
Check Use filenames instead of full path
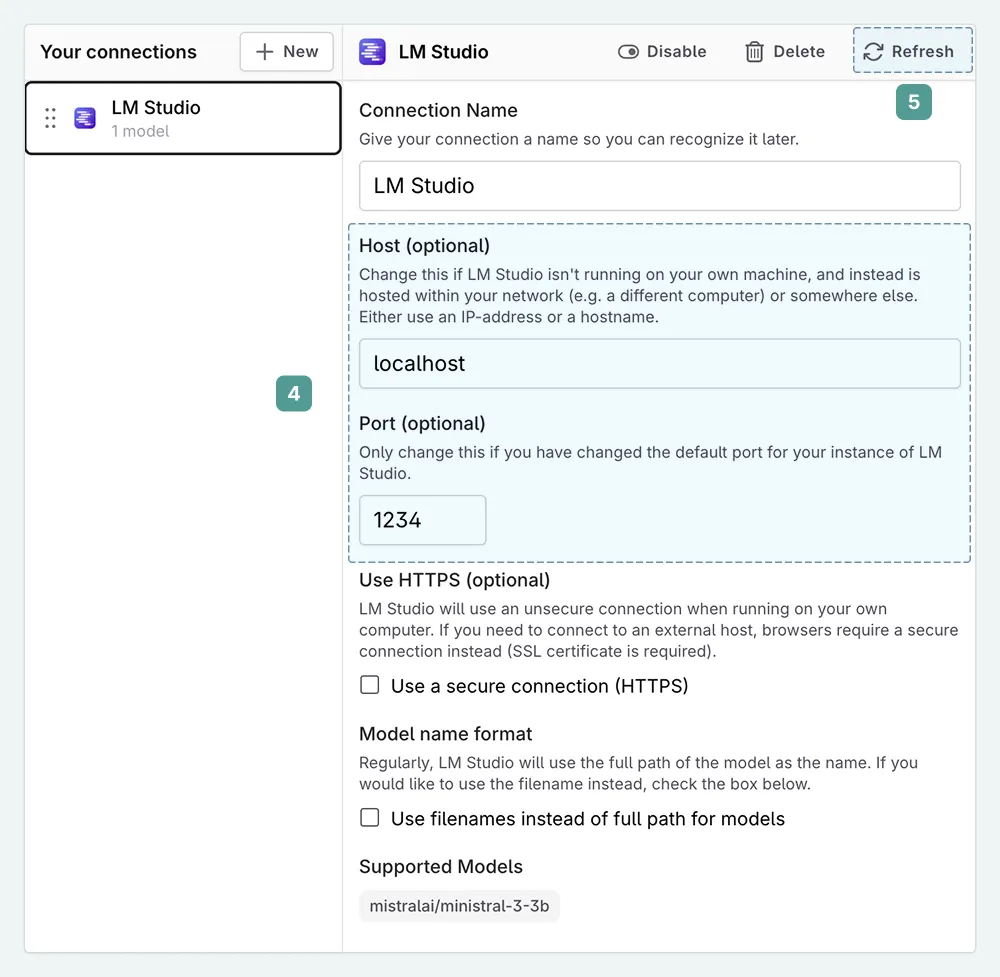pyautogui.click(x=370, y=818)
